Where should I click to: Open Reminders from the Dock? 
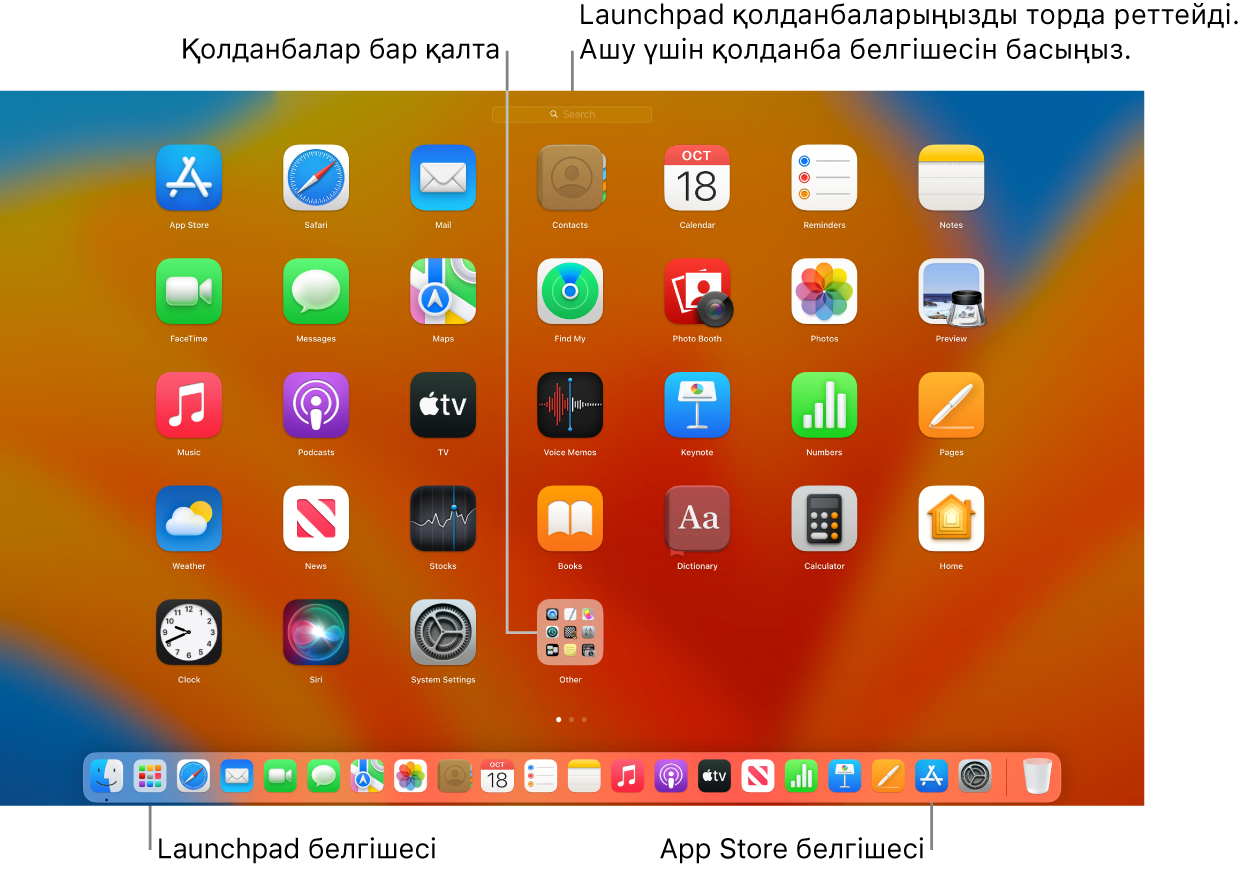(541, 776)
